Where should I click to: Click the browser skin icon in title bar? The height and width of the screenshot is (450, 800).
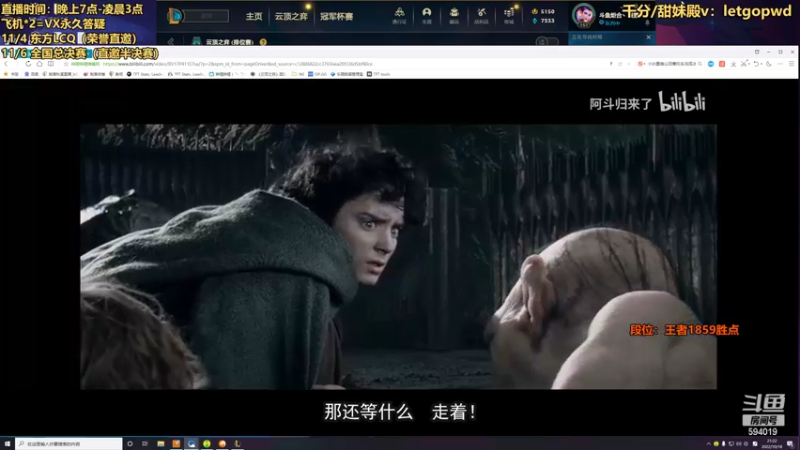[x=757, y=52]
